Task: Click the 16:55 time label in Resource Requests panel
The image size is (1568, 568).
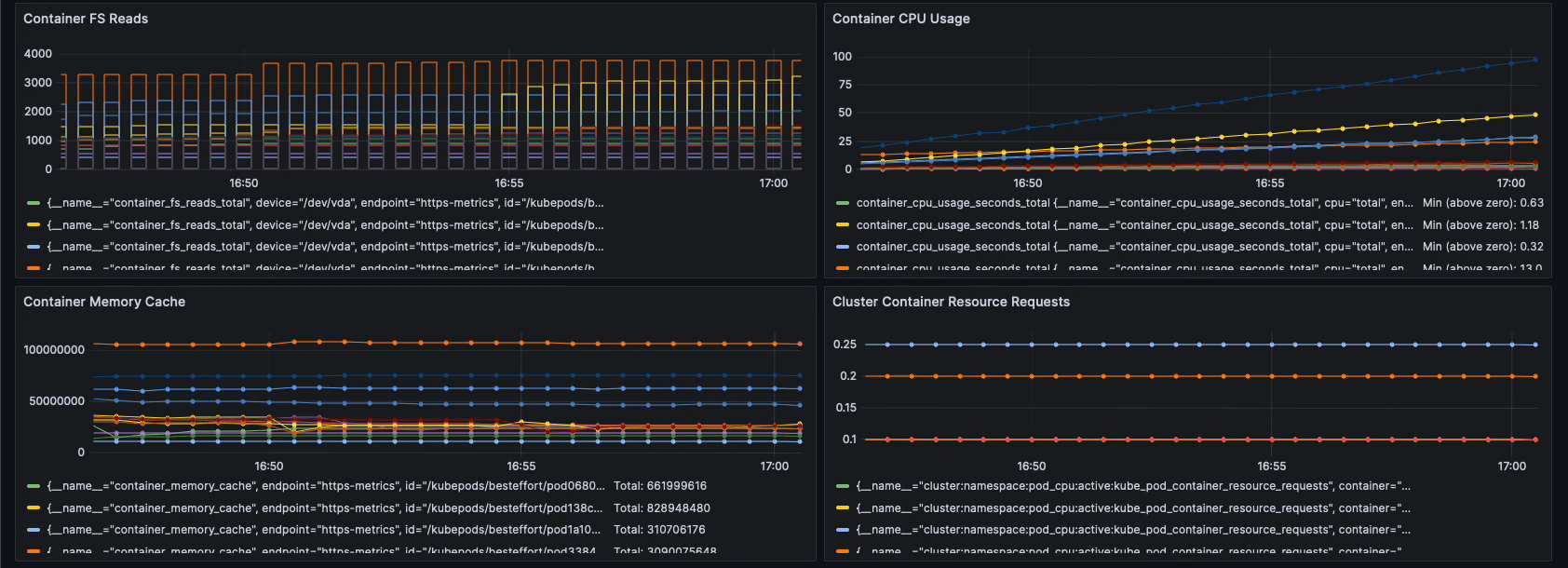Action: pyautogui.click(x=1271, y=467)
